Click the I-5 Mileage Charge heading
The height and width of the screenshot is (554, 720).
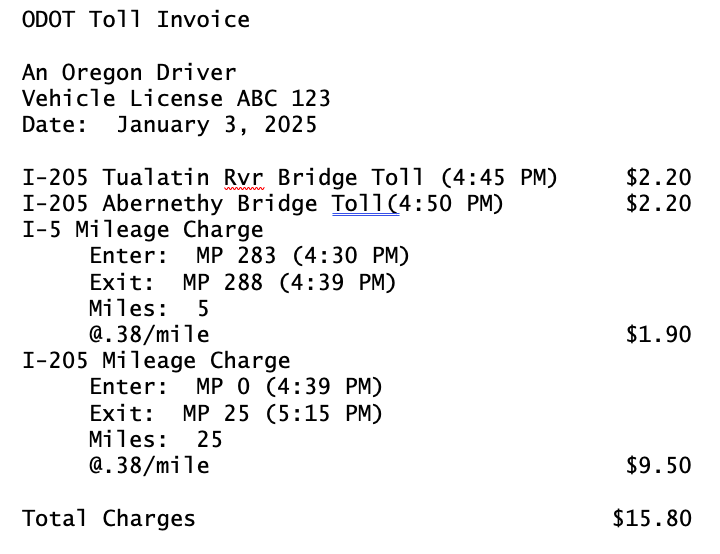[x=142, y=230]
